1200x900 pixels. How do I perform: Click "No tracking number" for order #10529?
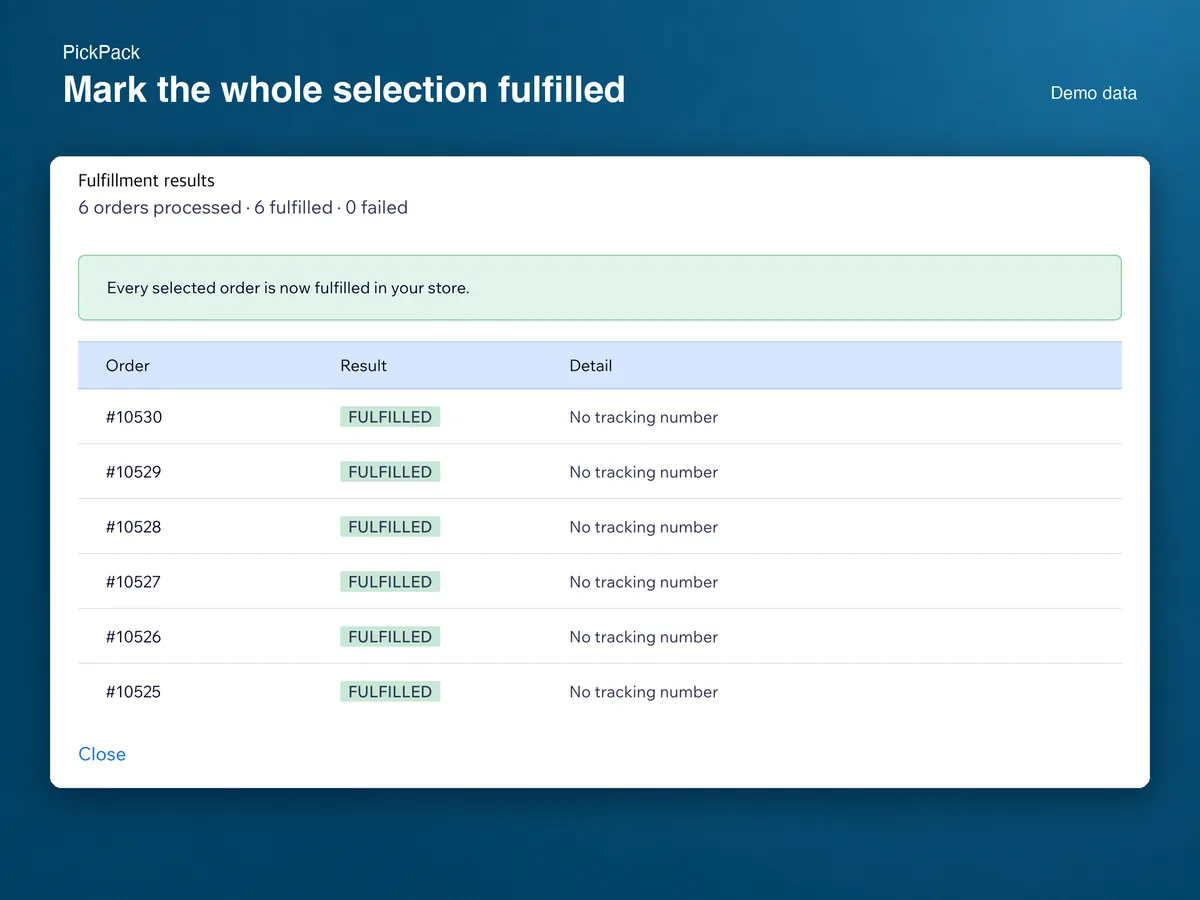[x=644, y=472]
